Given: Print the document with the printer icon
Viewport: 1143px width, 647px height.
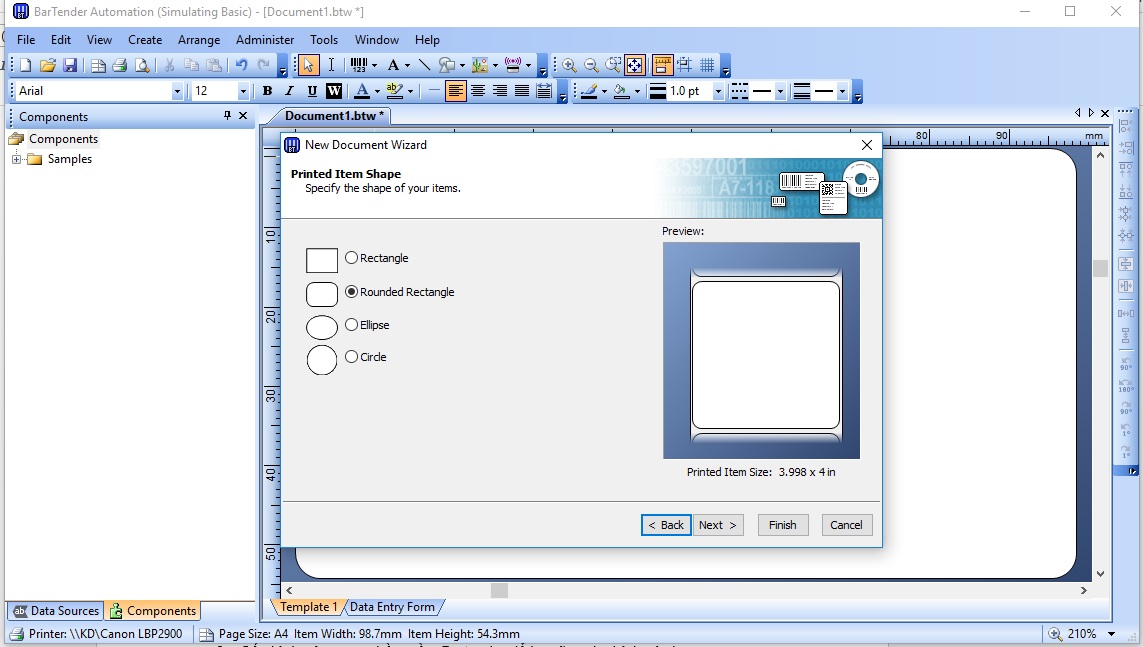Looking at the screenshot, I should [x=120, y=66].
